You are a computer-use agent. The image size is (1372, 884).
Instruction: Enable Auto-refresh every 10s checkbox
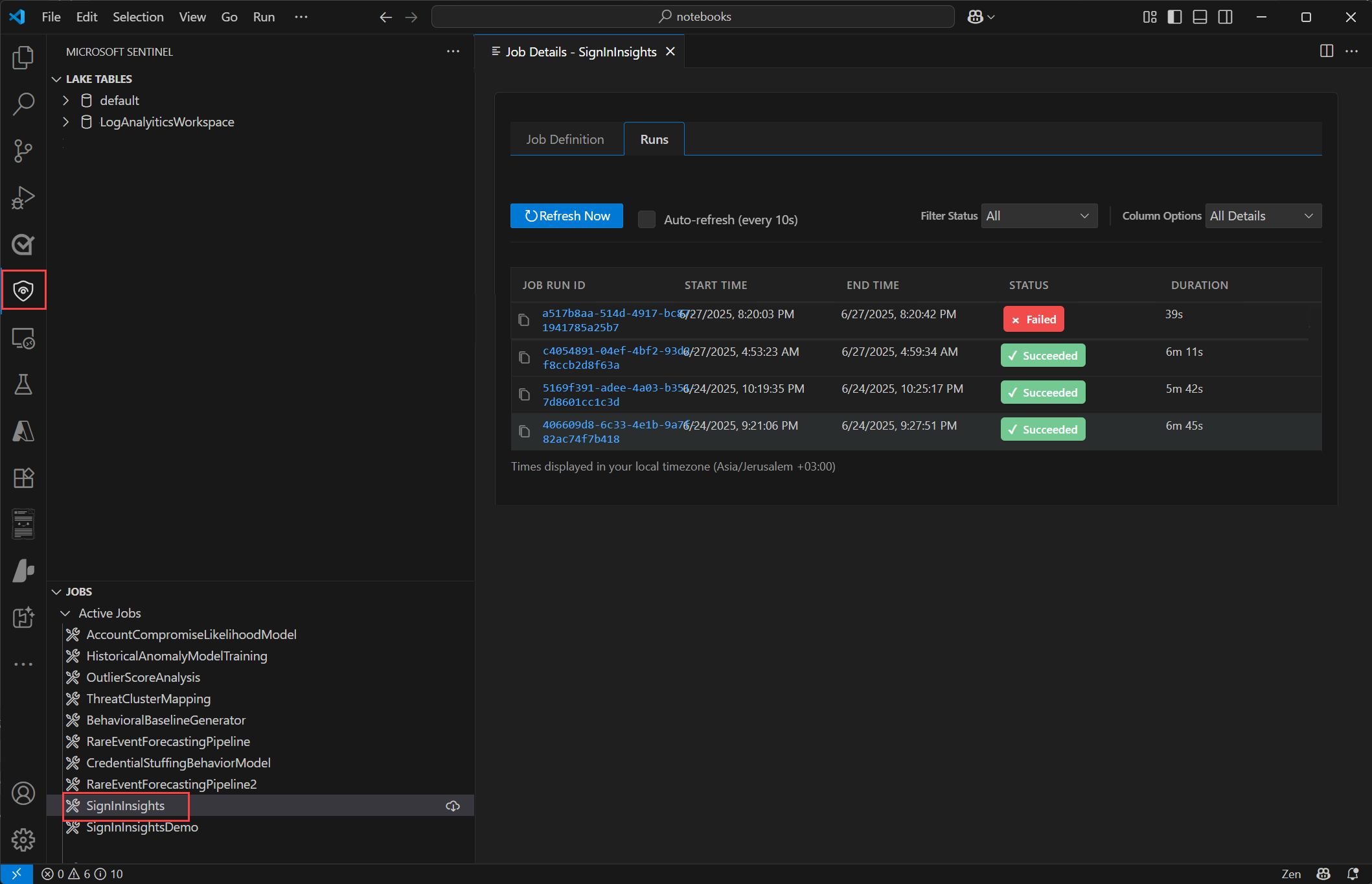coord(646,219)
